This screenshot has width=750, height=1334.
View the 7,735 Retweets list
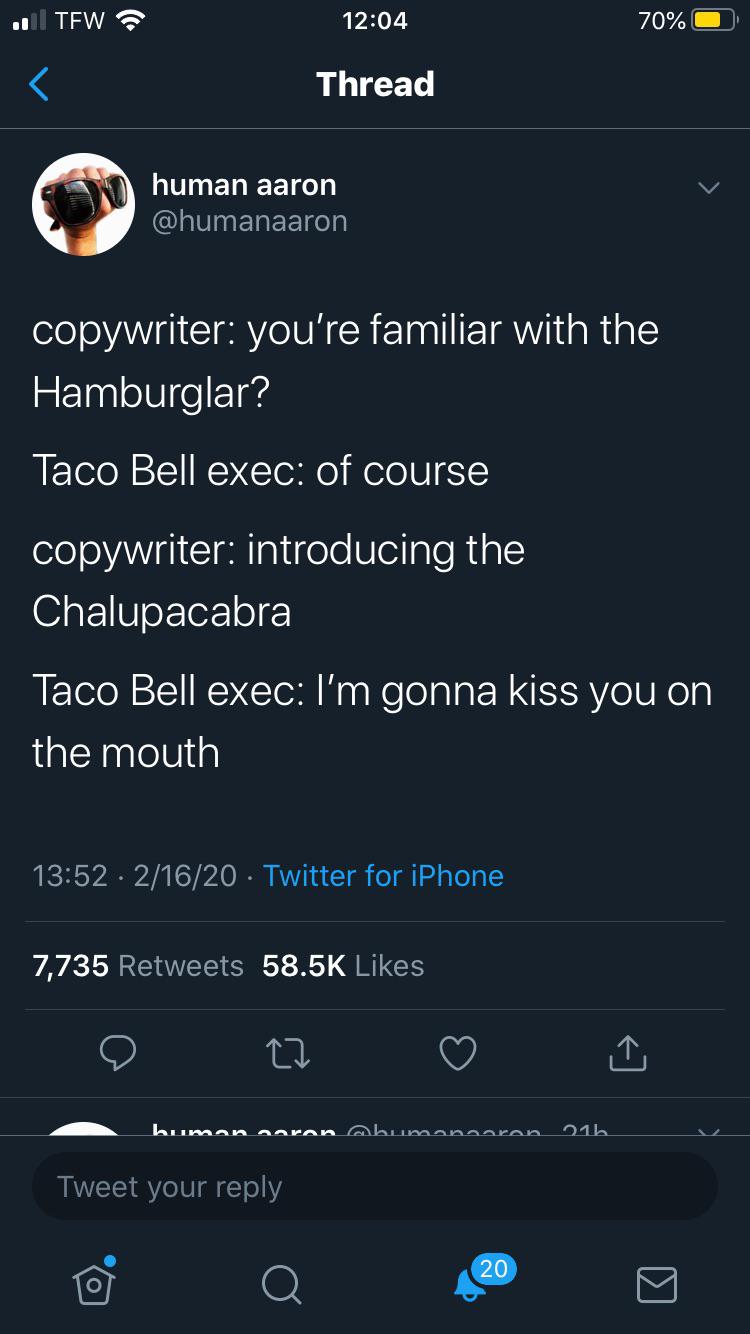pos(138,966)
